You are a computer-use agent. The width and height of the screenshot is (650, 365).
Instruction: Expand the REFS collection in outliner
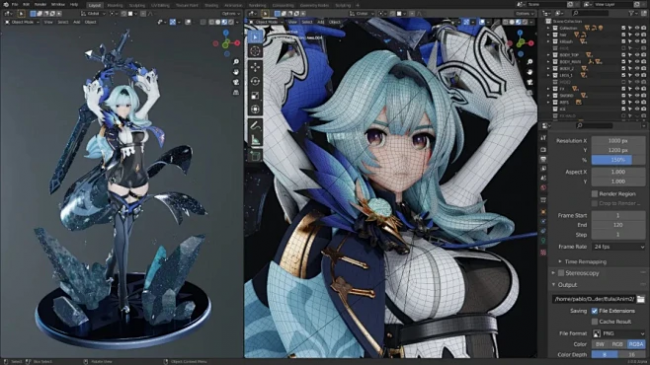[548, 102]
